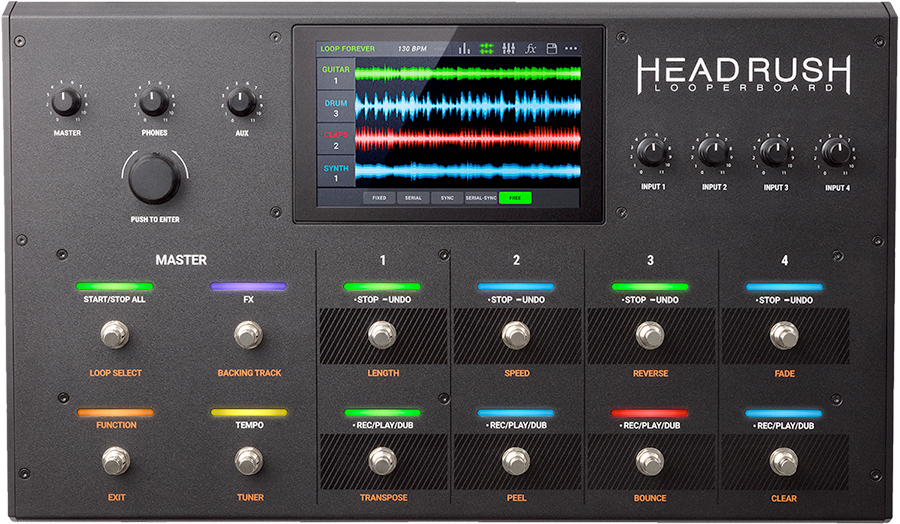Enable FIXED track mode
900x524 pixels.
coord(379,198)
